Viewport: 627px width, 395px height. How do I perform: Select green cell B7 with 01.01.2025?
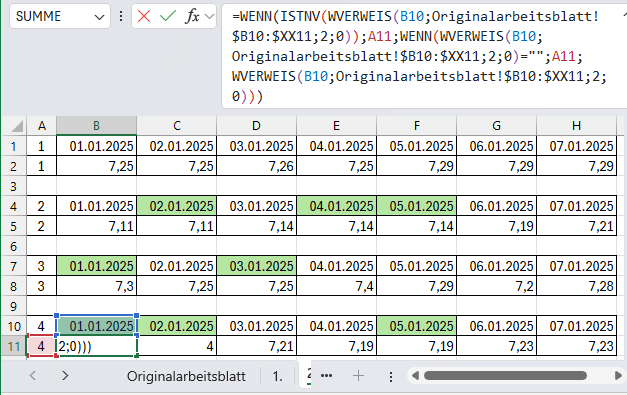[96, 266]
